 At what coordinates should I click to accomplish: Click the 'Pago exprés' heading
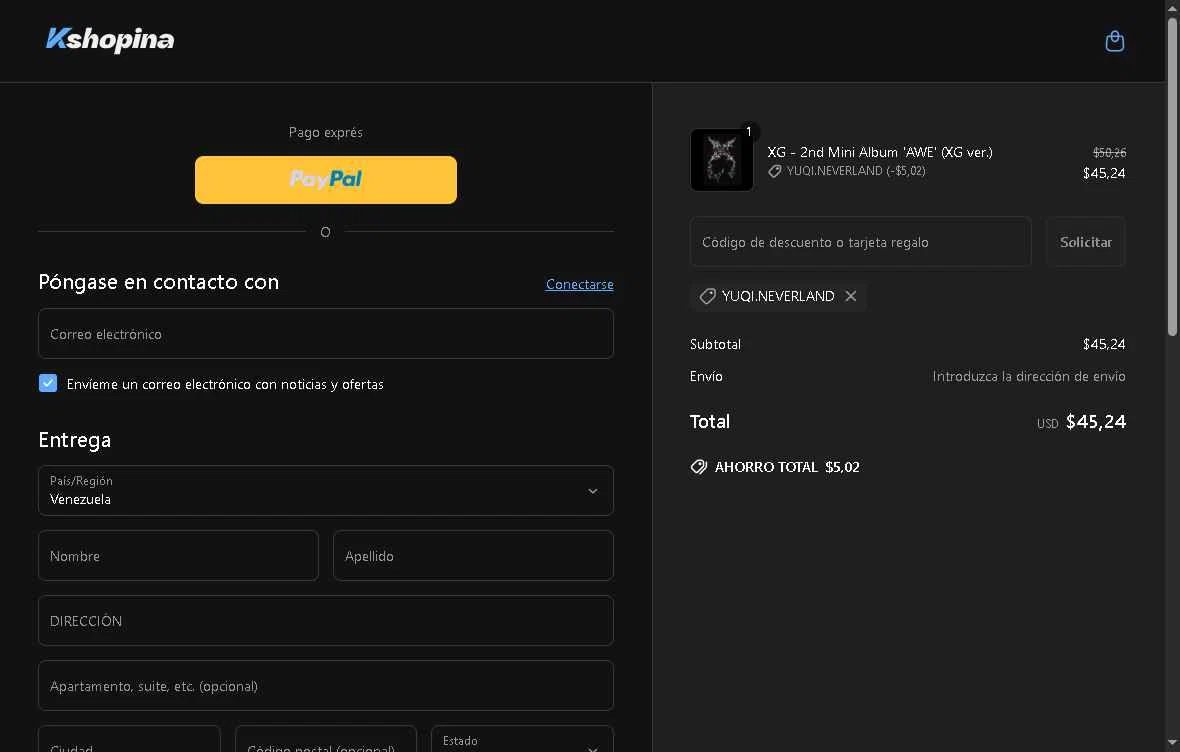point(326,132)
